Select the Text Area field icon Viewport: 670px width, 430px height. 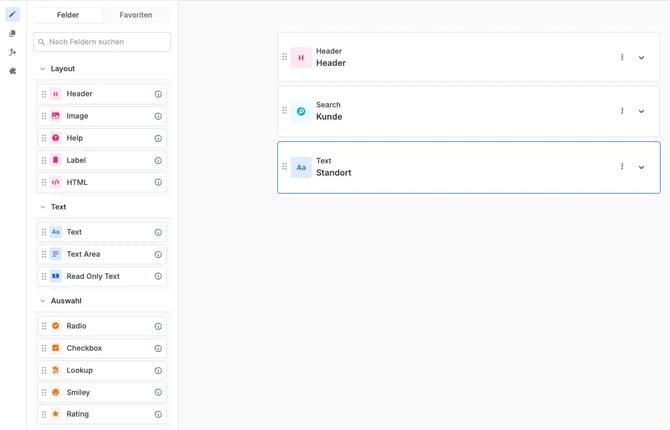click(56, 254)
